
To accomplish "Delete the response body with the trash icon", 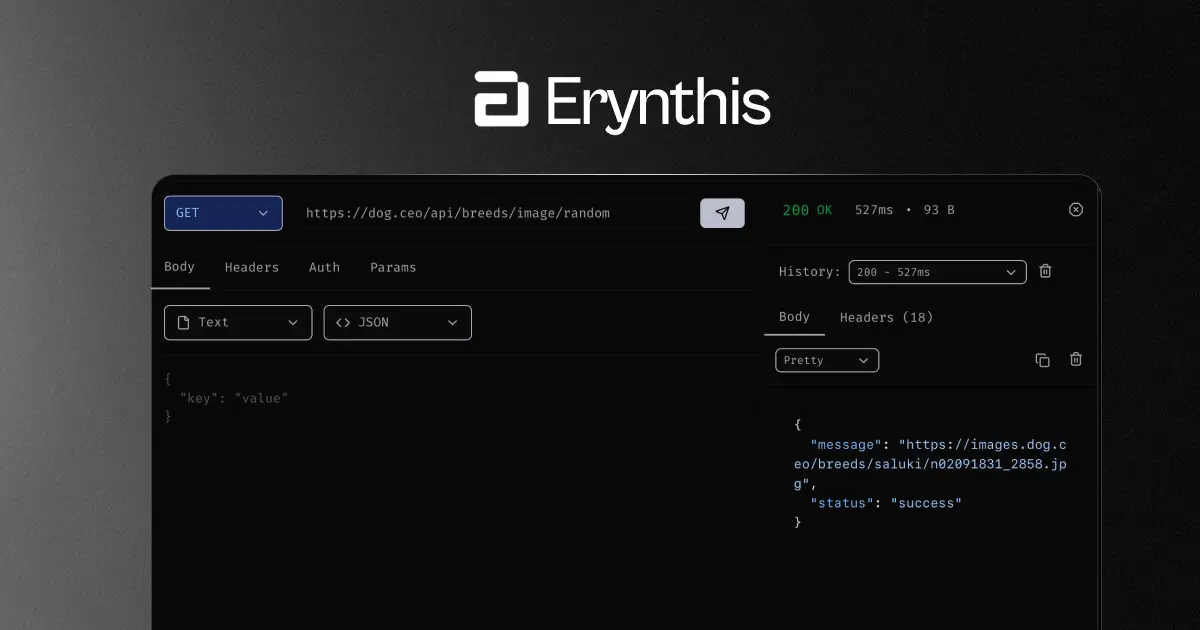I will point(1075,359).
